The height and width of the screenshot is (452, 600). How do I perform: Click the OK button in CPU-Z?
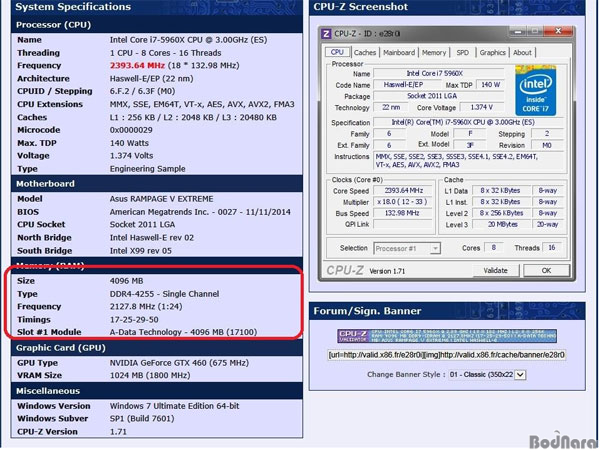tap(546, 270)
